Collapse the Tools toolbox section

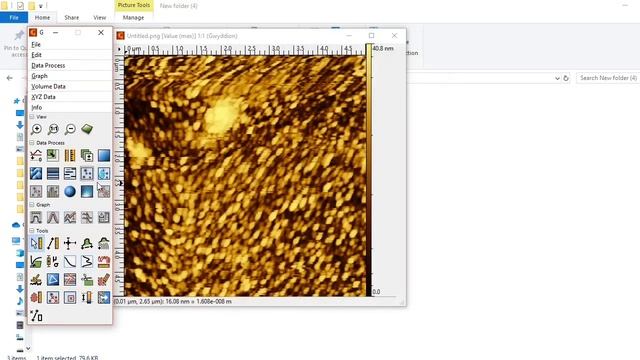[x=32, y=231]
